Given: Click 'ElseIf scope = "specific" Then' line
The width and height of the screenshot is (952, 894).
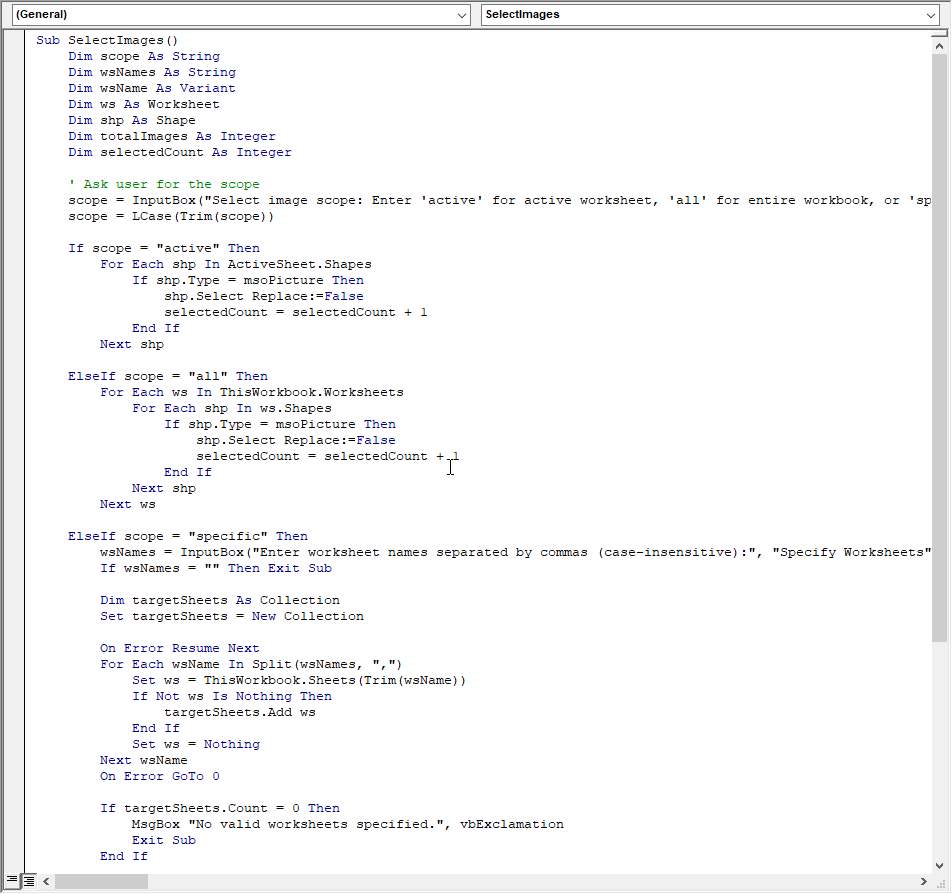Looking at the screenshot, I should click(188, 537).
